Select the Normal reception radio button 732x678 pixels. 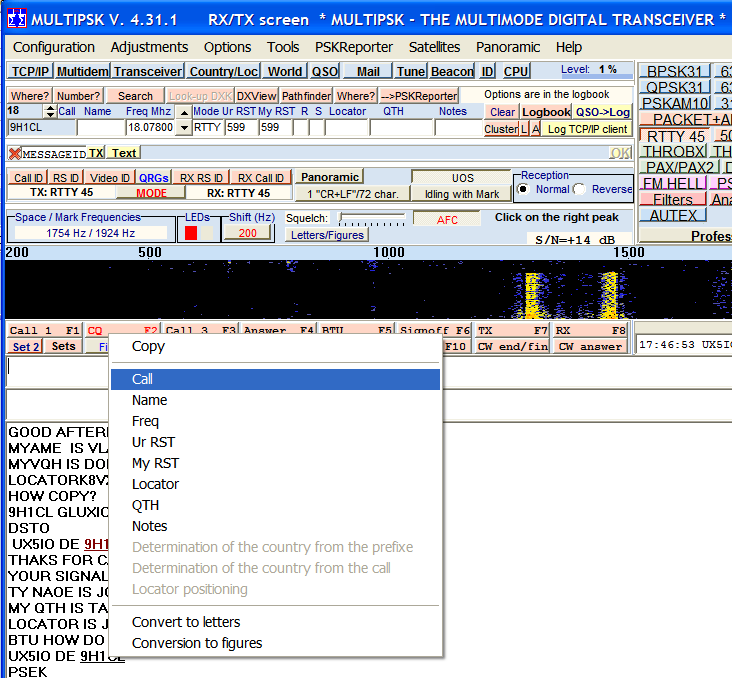522,189
